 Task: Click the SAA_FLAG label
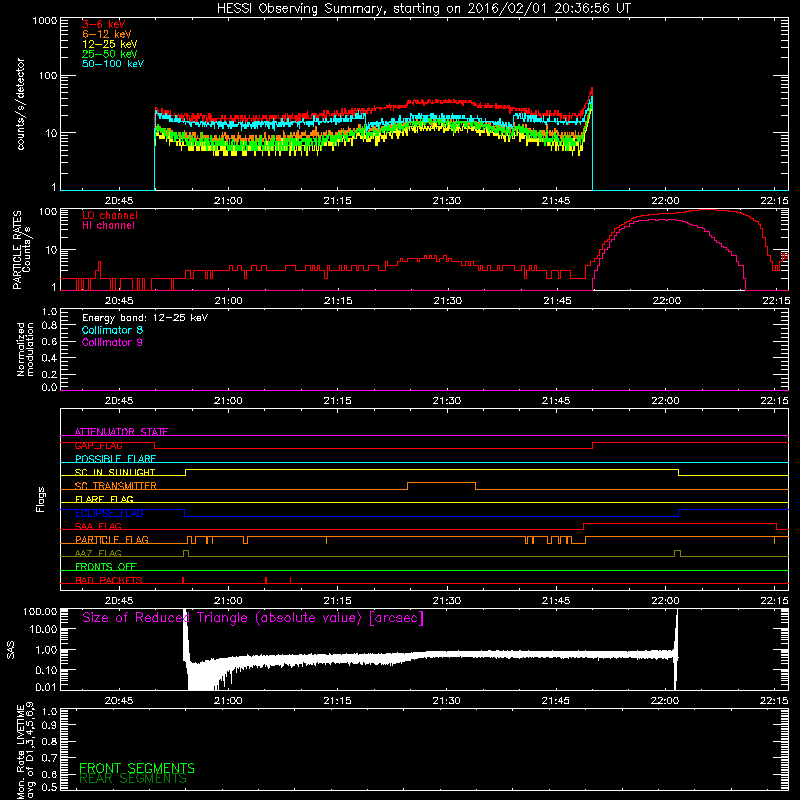coord(98,526)
